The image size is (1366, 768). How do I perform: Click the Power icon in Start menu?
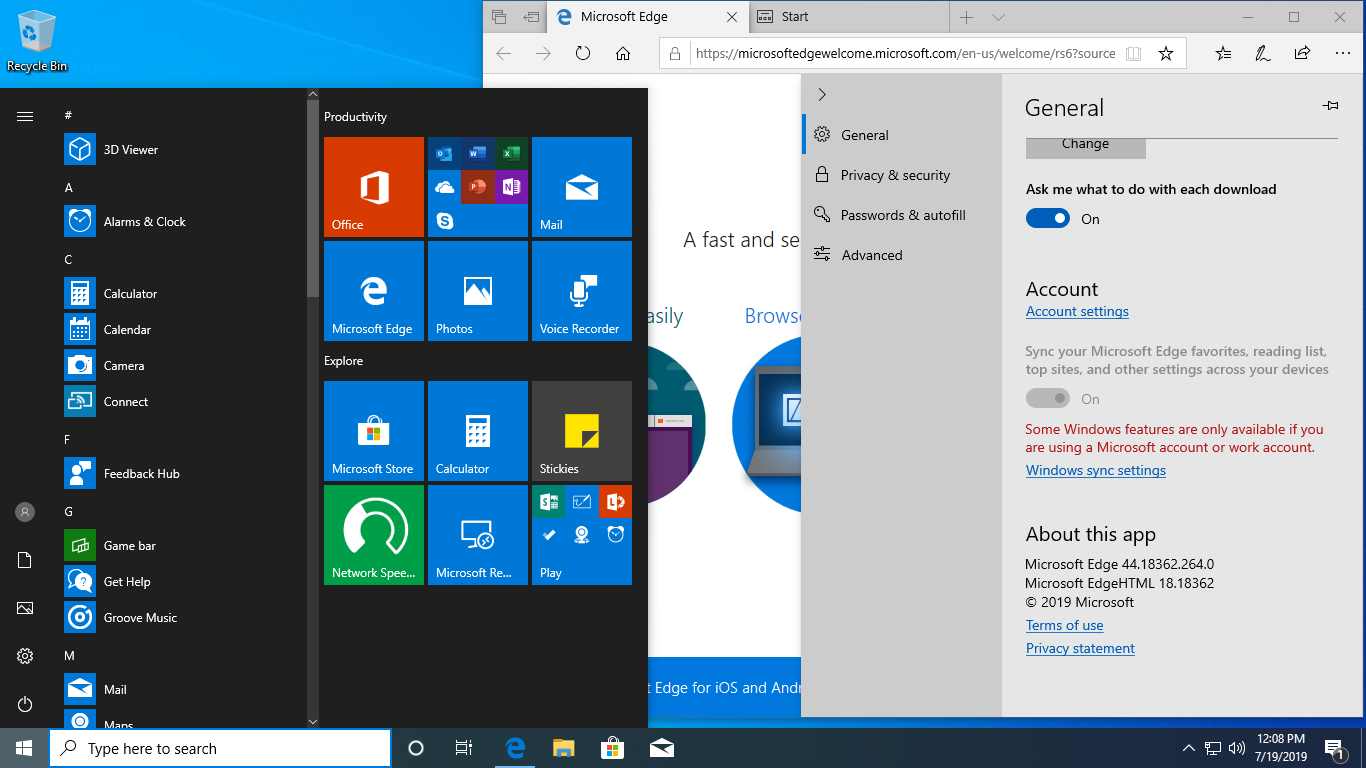tap(25, 704)
